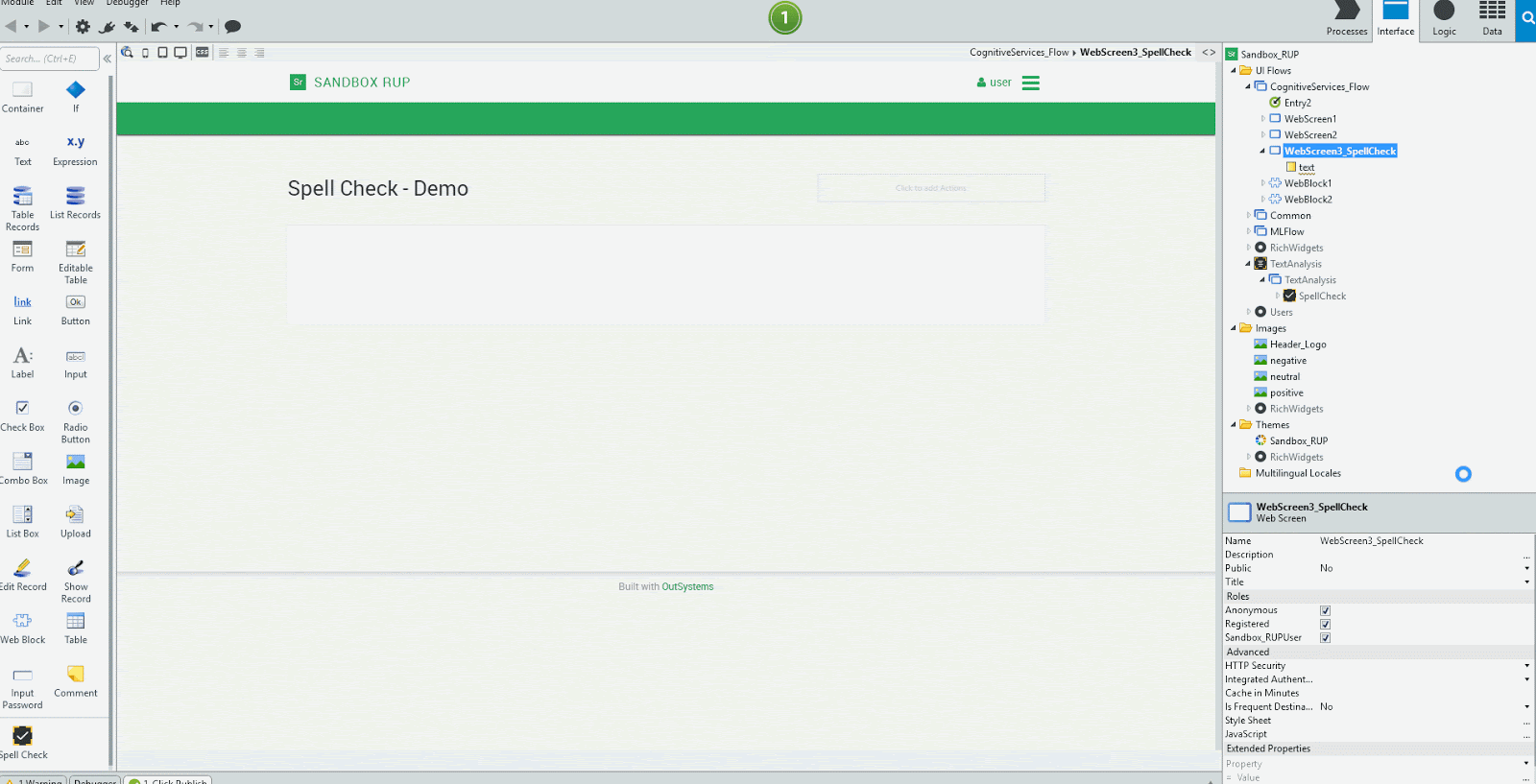Screen dimensions: 1536x784
Task: Select the List Records widget
Action: click(x=76, y=203)
